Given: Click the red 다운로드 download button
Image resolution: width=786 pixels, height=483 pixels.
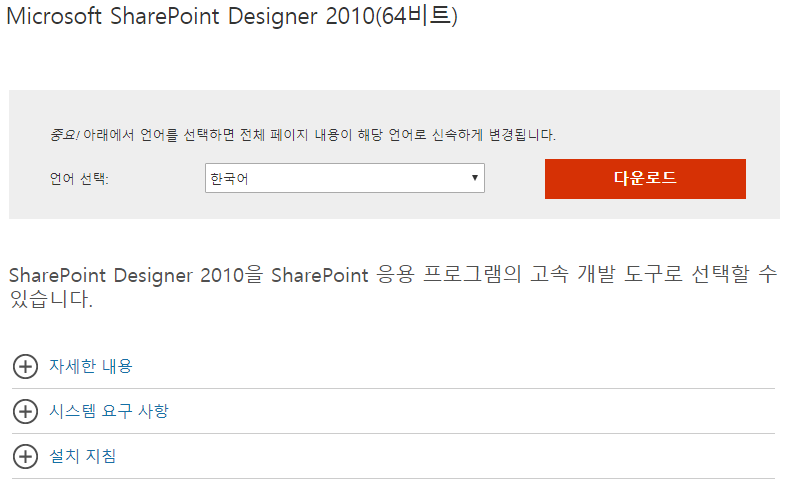Looking at the screenshot, I should pos(645,179).
